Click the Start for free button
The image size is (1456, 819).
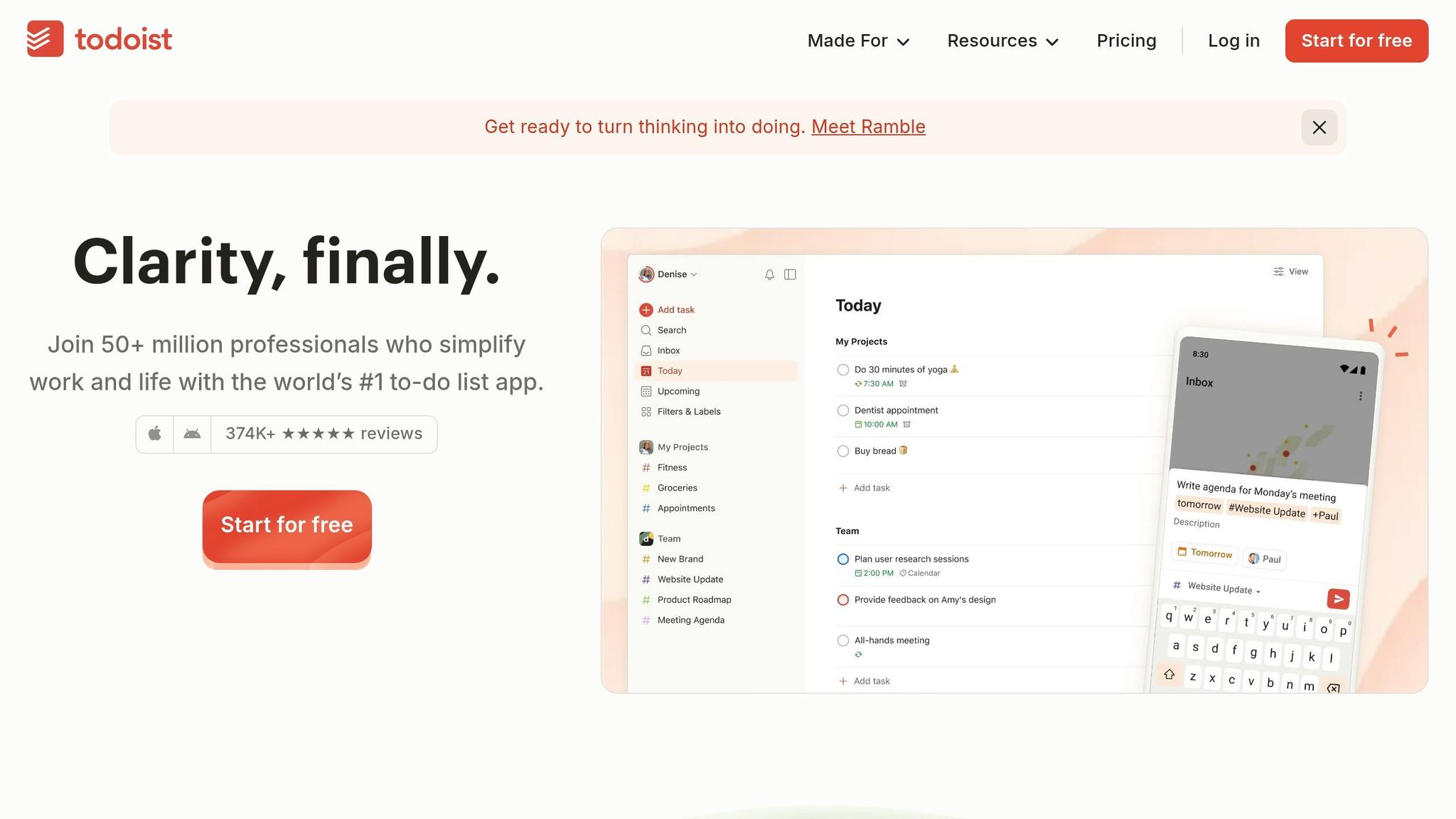(x=287, y=525)
